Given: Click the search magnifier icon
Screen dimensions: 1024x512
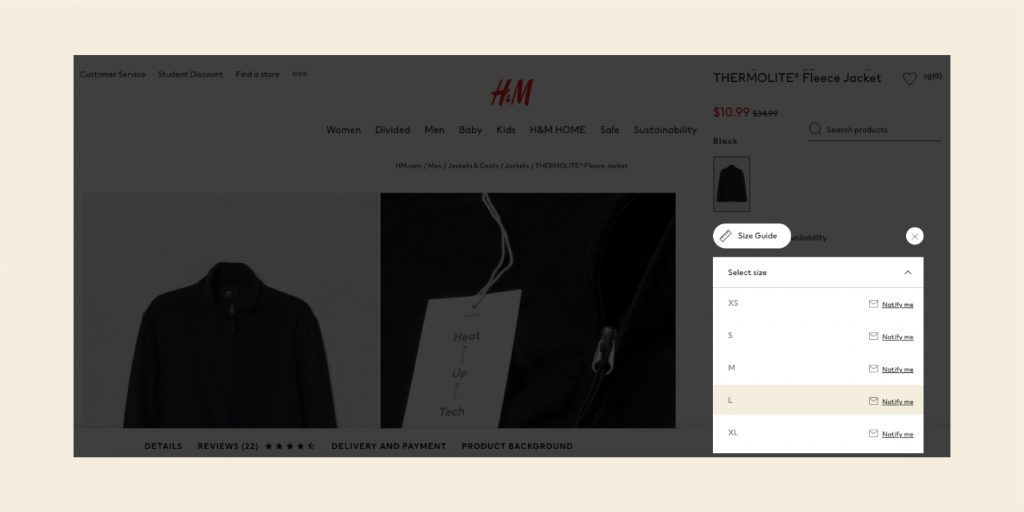Looking at the screenshot, I should click(x=814, y=129).
